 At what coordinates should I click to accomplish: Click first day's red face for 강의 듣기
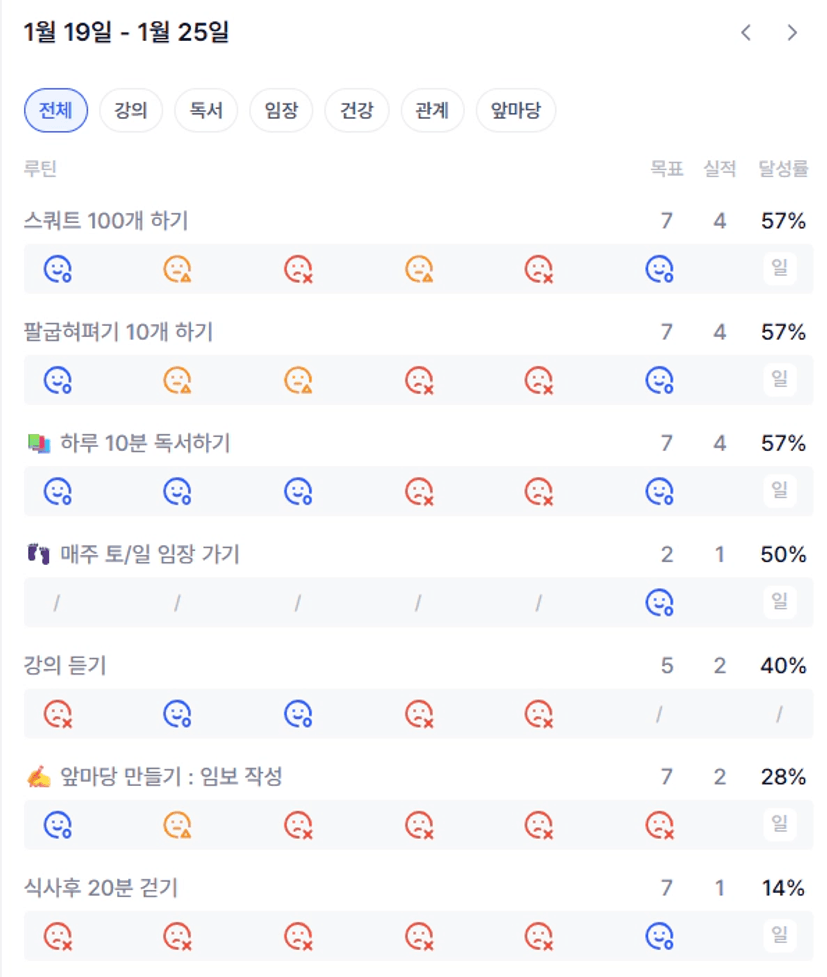coord(57,714)
